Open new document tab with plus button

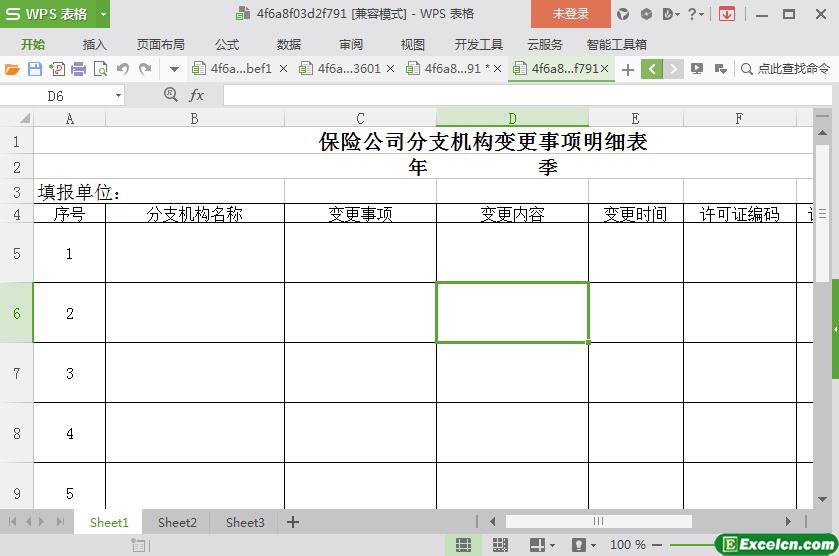(x=628, y=69)
